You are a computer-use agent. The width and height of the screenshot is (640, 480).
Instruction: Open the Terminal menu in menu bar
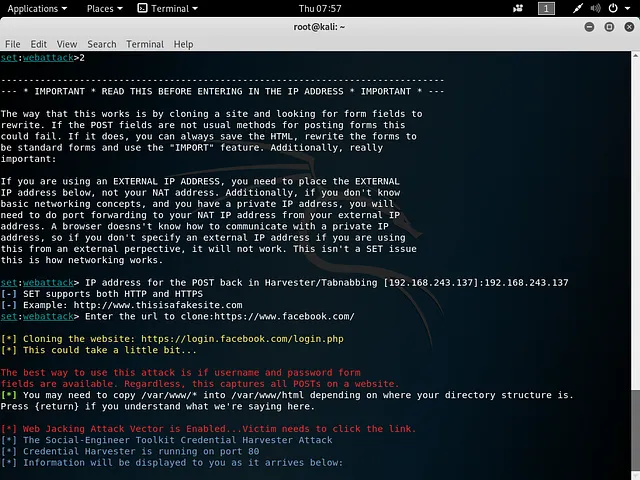145,44
